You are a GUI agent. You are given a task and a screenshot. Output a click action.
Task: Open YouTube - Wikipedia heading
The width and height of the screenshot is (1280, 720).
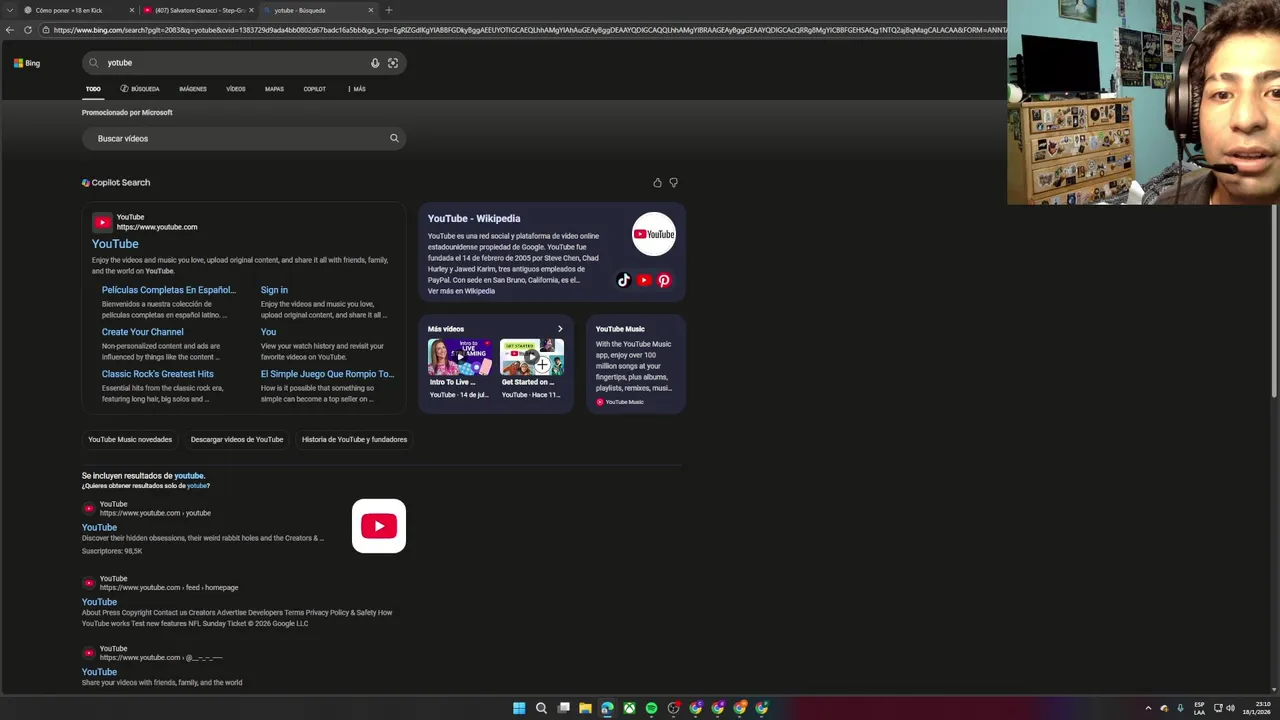point(474,219)
